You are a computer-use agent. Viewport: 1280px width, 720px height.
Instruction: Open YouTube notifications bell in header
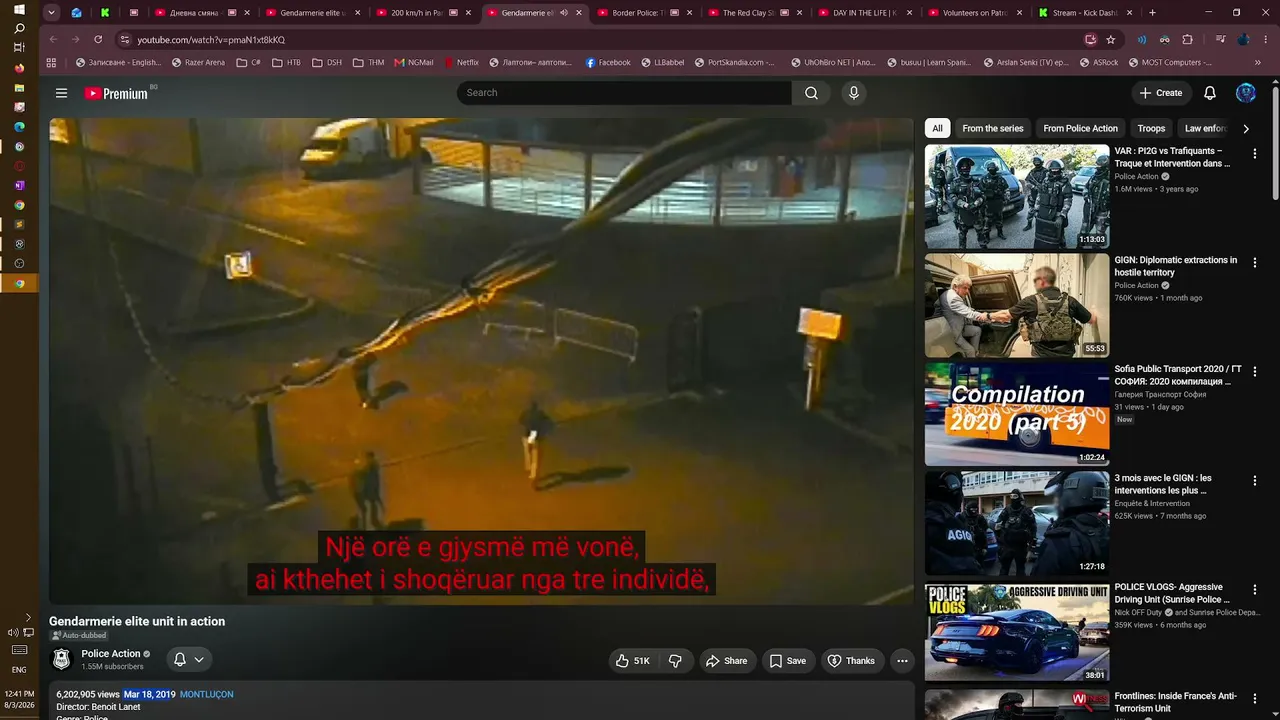(x=1210, y=93)
